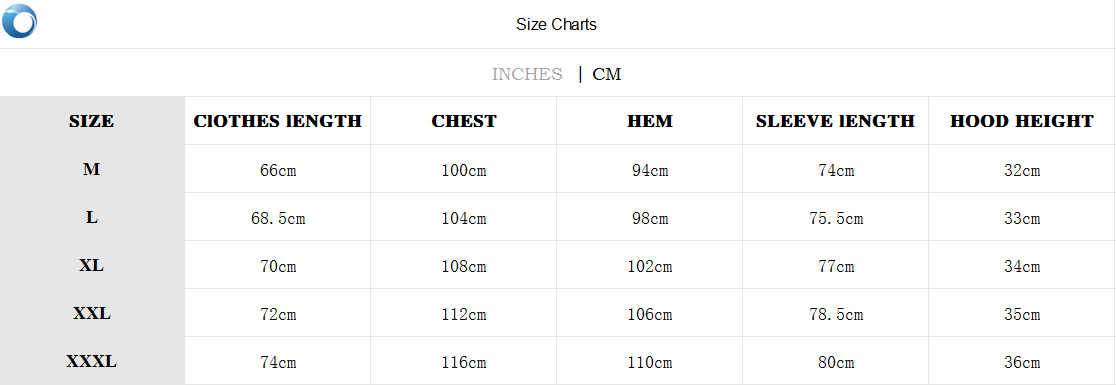Screen dimensions: 1116x385
Task: Click the CLOTHES LENGTH column header
Action: 278,121
